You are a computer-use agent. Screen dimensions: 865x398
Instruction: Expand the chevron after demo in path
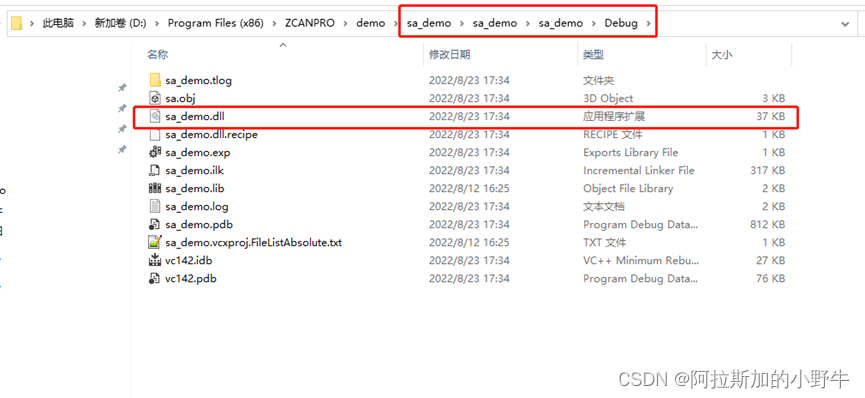click(x=396, y=24)
